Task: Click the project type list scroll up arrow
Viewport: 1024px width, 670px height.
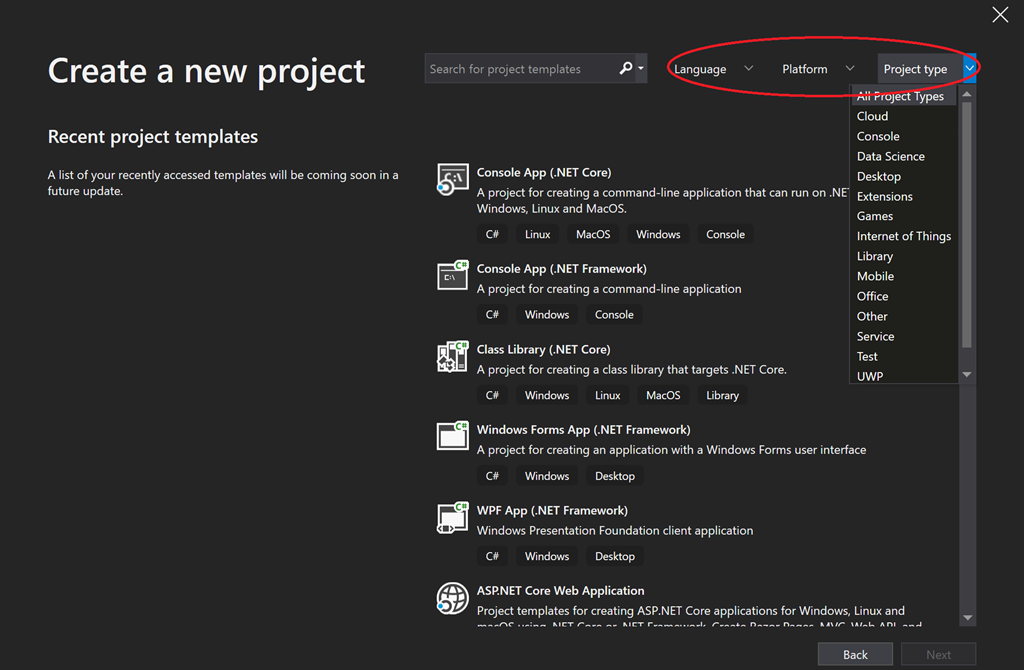Action: click(x=967, y=95)
